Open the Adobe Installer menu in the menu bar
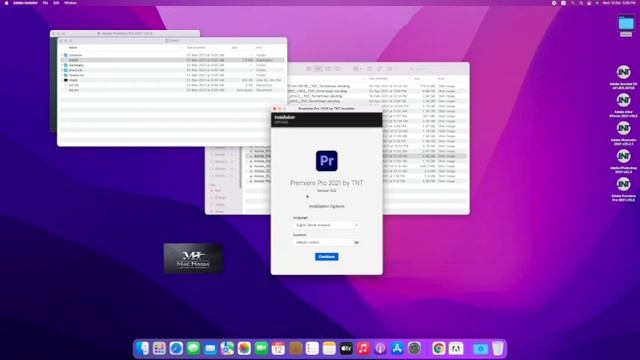Image resolution: width=640 pixels, height=360 pixels. tap(25, 3)
